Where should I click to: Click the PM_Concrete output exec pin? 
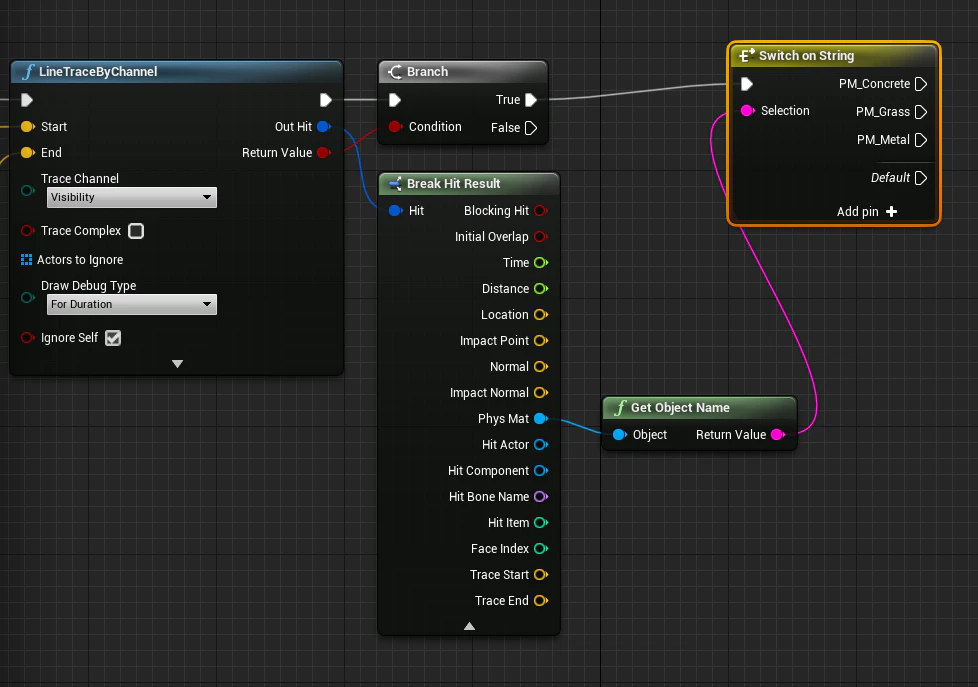coord(921,84)
